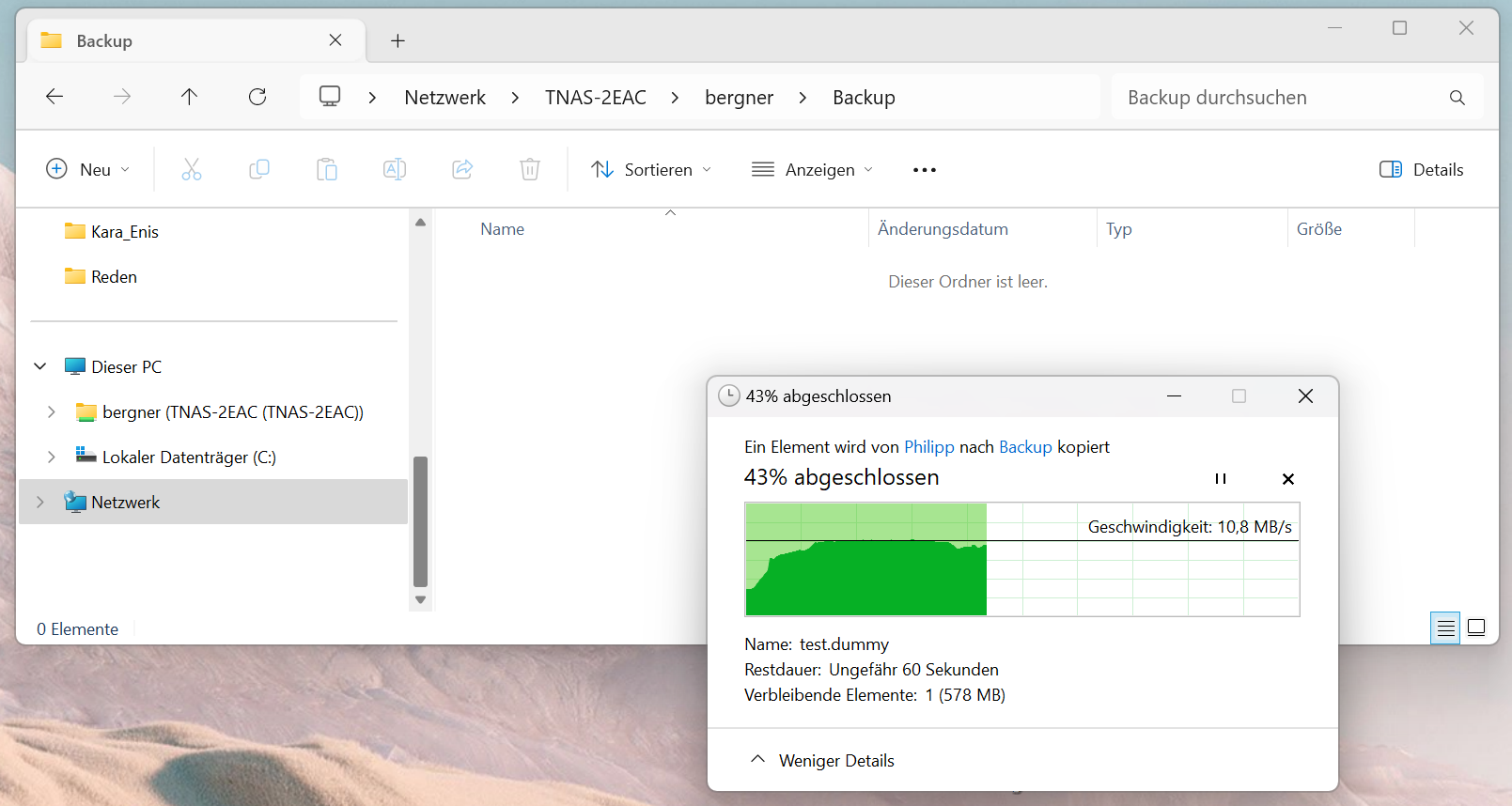This screenshot has height=806, width=1512.
Task: Switch to details list view layout
Action: pyautogui.click(x=1446, y=628)
